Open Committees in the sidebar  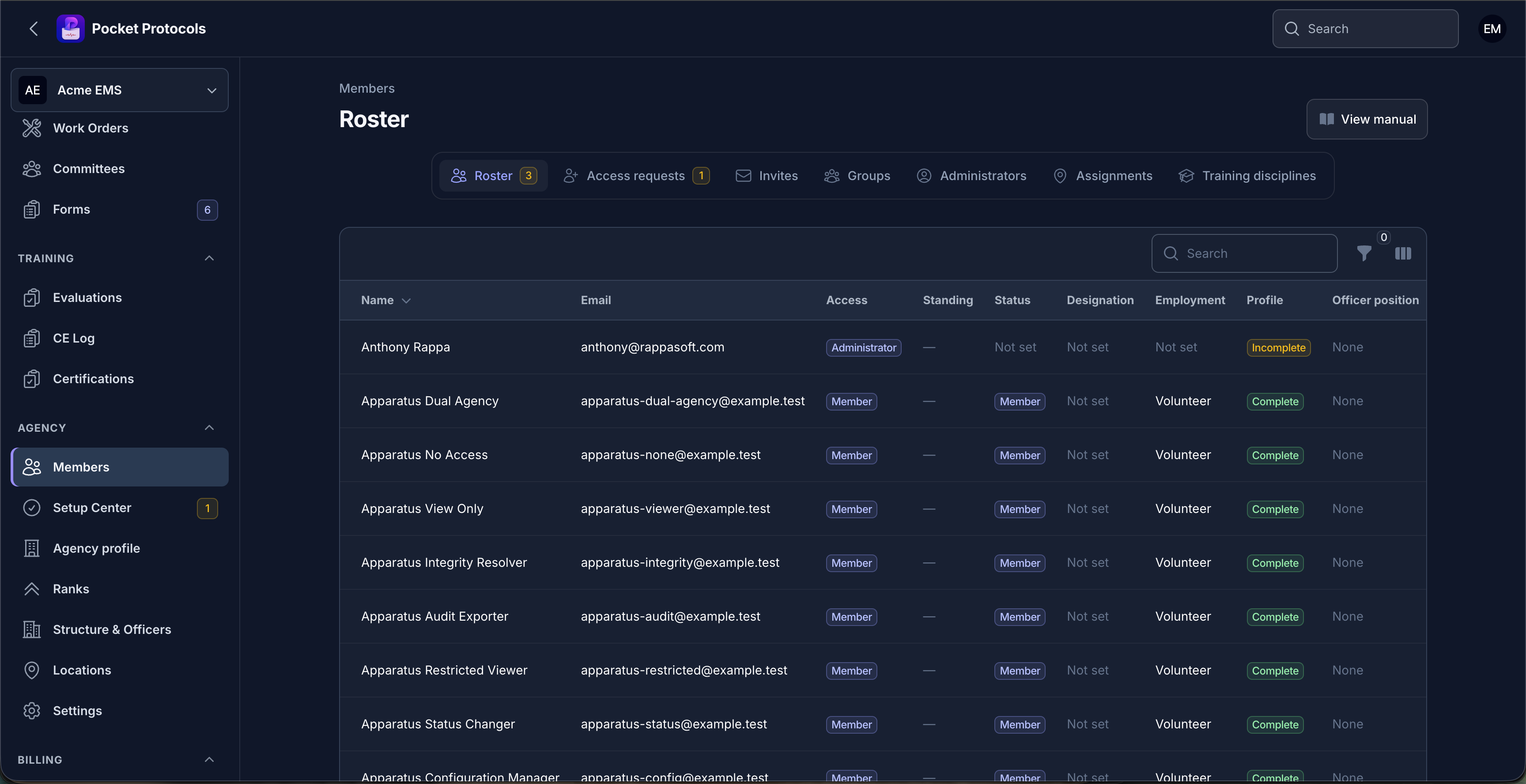(120, 169)
